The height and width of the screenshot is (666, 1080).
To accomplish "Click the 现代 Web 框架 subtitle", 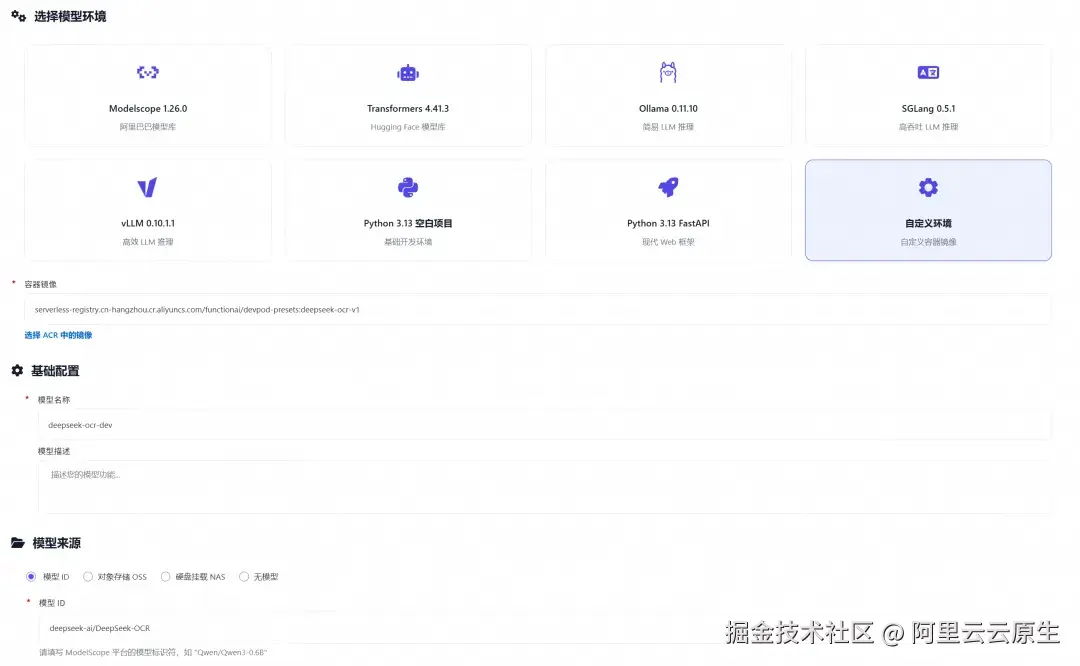I will pos(668,242).
